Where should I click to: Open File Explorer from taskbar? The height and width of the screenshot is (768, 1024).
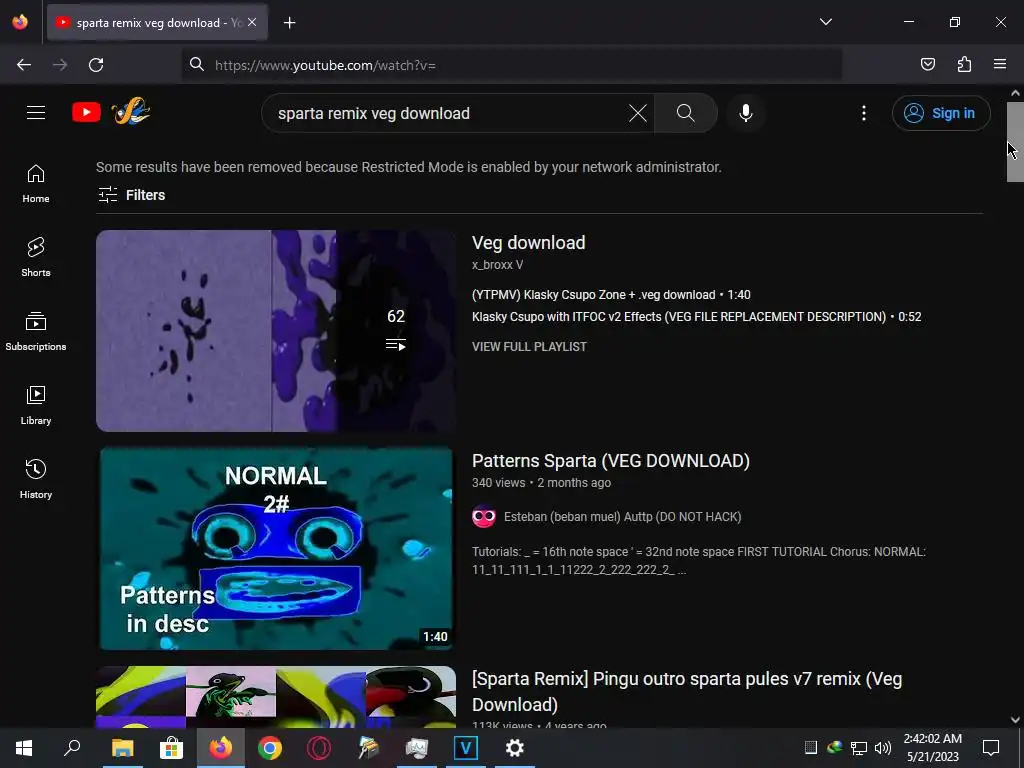[x=122, y=748]
